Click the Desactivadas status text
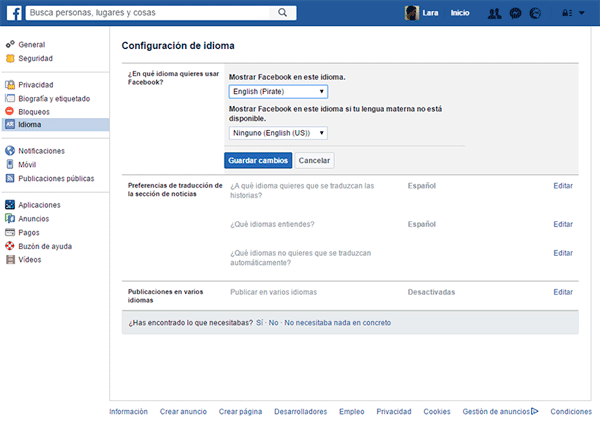This screenshot has width=600, height=430. [x=431, y=292]
